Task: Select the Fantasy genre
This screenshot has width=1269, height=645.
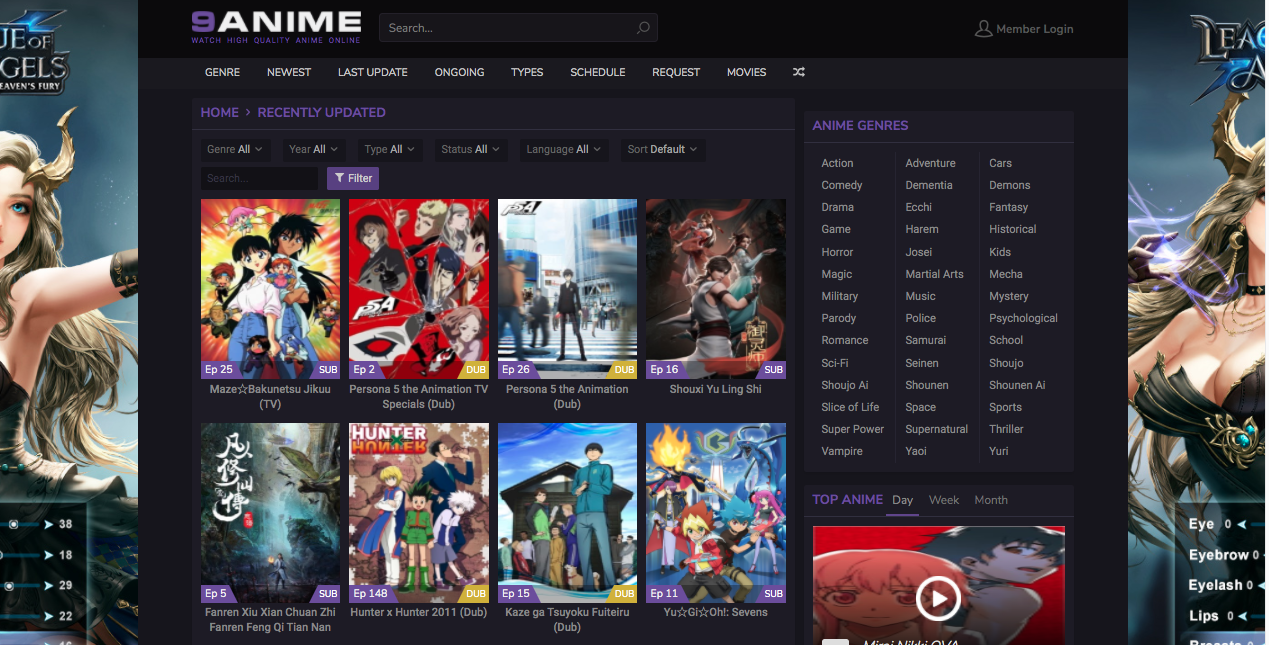Action: (1008, 207)
